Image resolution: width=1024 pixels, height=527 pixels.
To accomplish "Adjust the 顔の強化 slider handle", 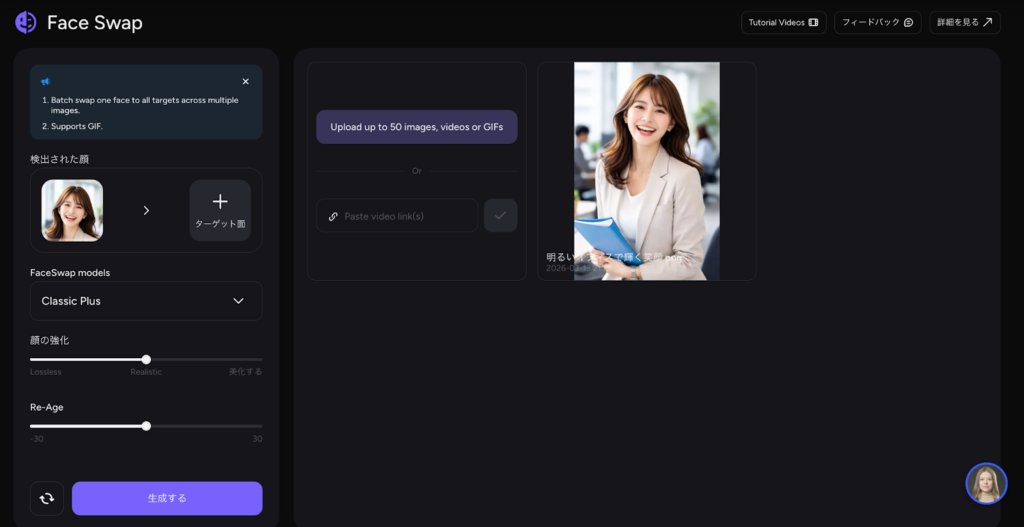I will click(146, 359).
